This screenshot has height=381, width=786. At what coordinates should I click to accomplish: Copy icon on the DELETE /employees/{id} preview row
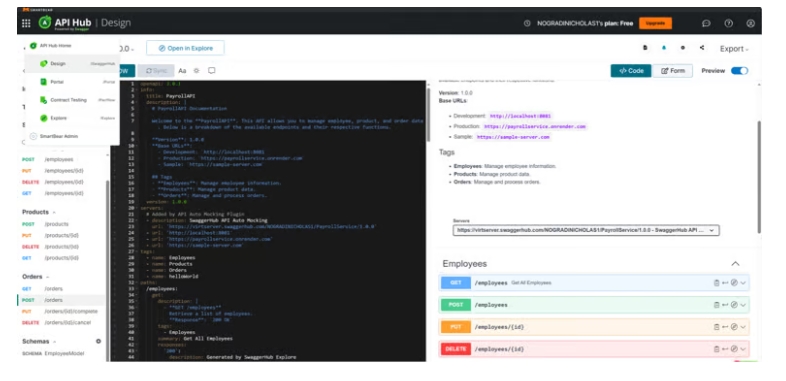(x=716, y=349)
